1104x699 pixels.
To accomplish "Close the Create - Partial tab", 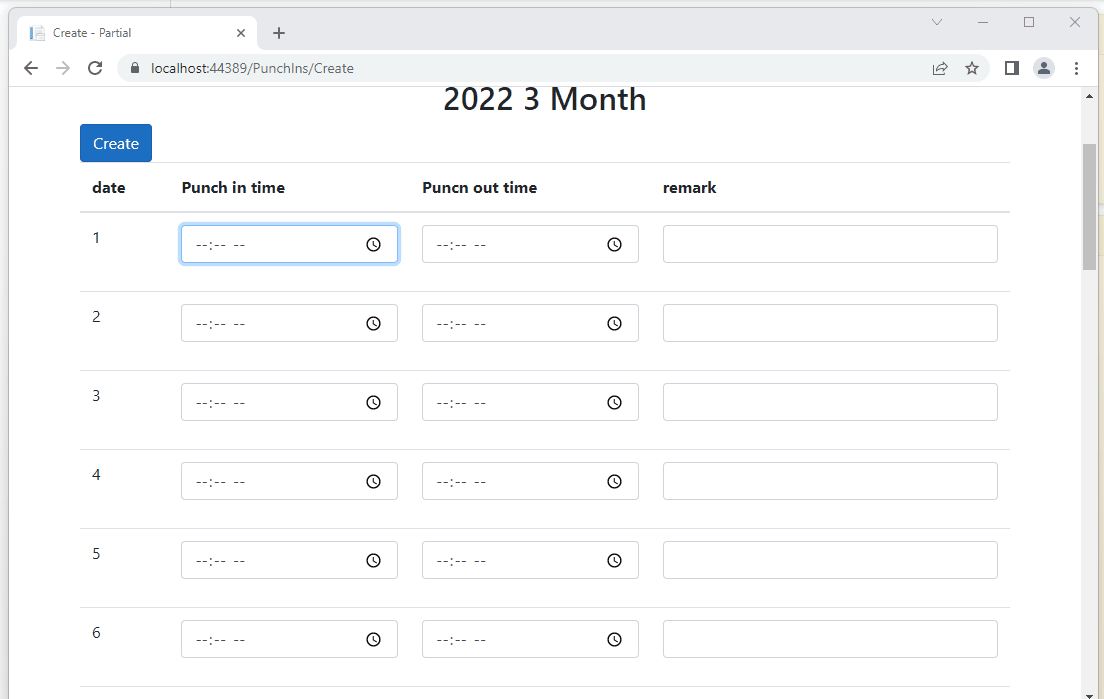I will [x=241, y=33].
